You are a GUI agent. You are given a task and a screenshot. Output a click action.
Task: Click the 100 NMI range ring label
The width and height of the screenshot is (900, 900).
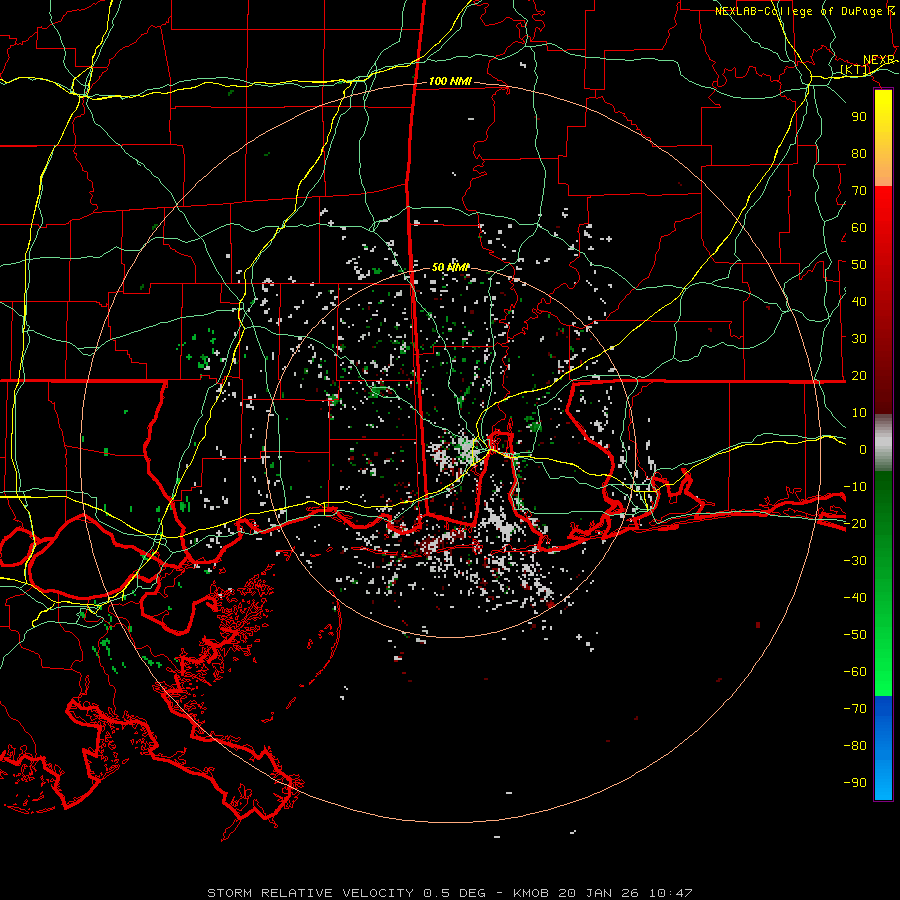[x=450, y=81]
